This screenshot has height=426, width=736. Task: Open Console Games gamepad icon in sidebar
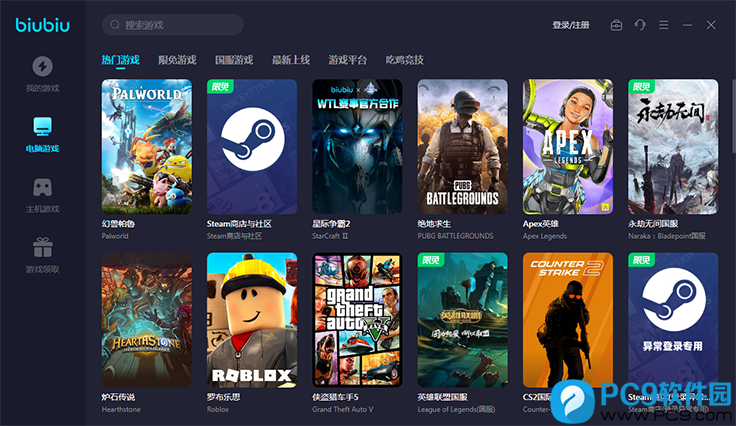pos(42,187)
